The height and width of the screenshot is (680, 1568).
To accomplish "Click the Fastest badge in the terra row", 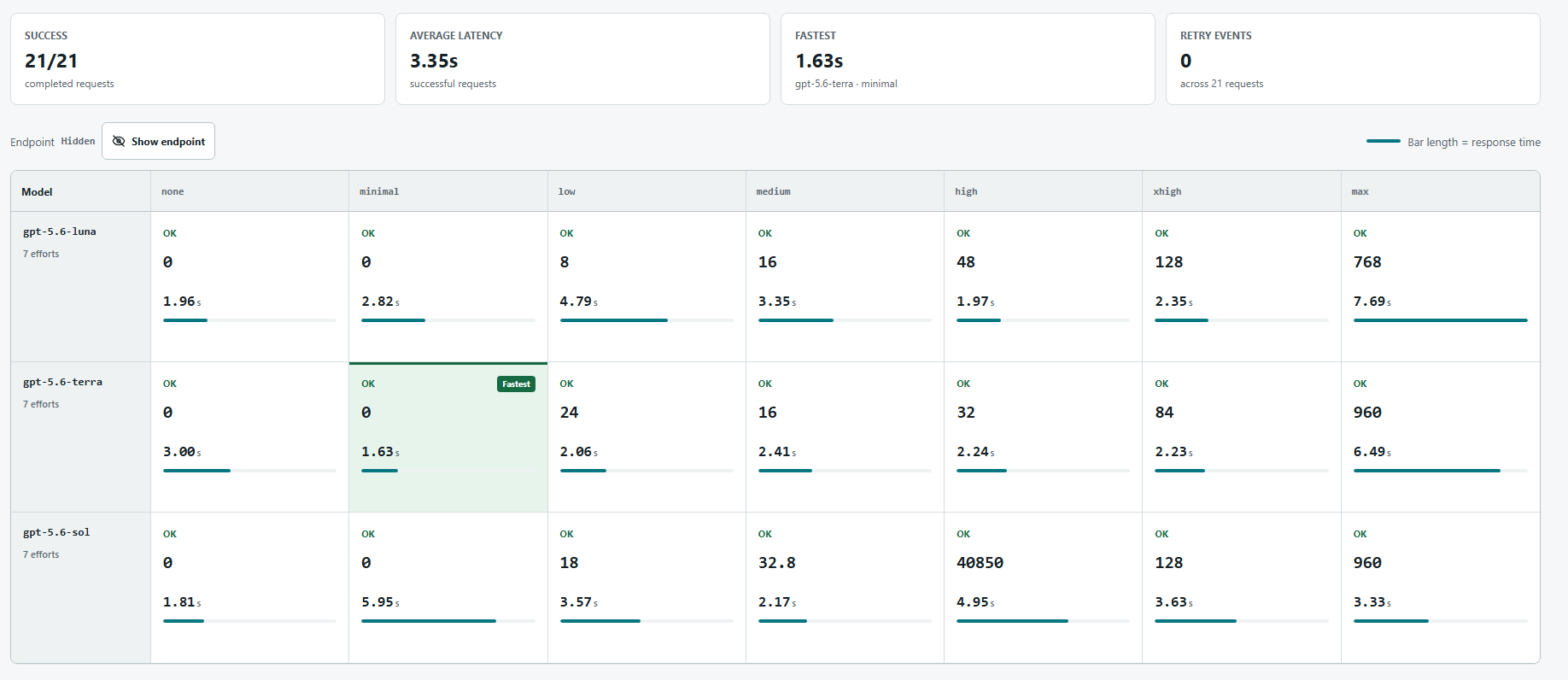I will pyautogui.click(x=516, y=384).
